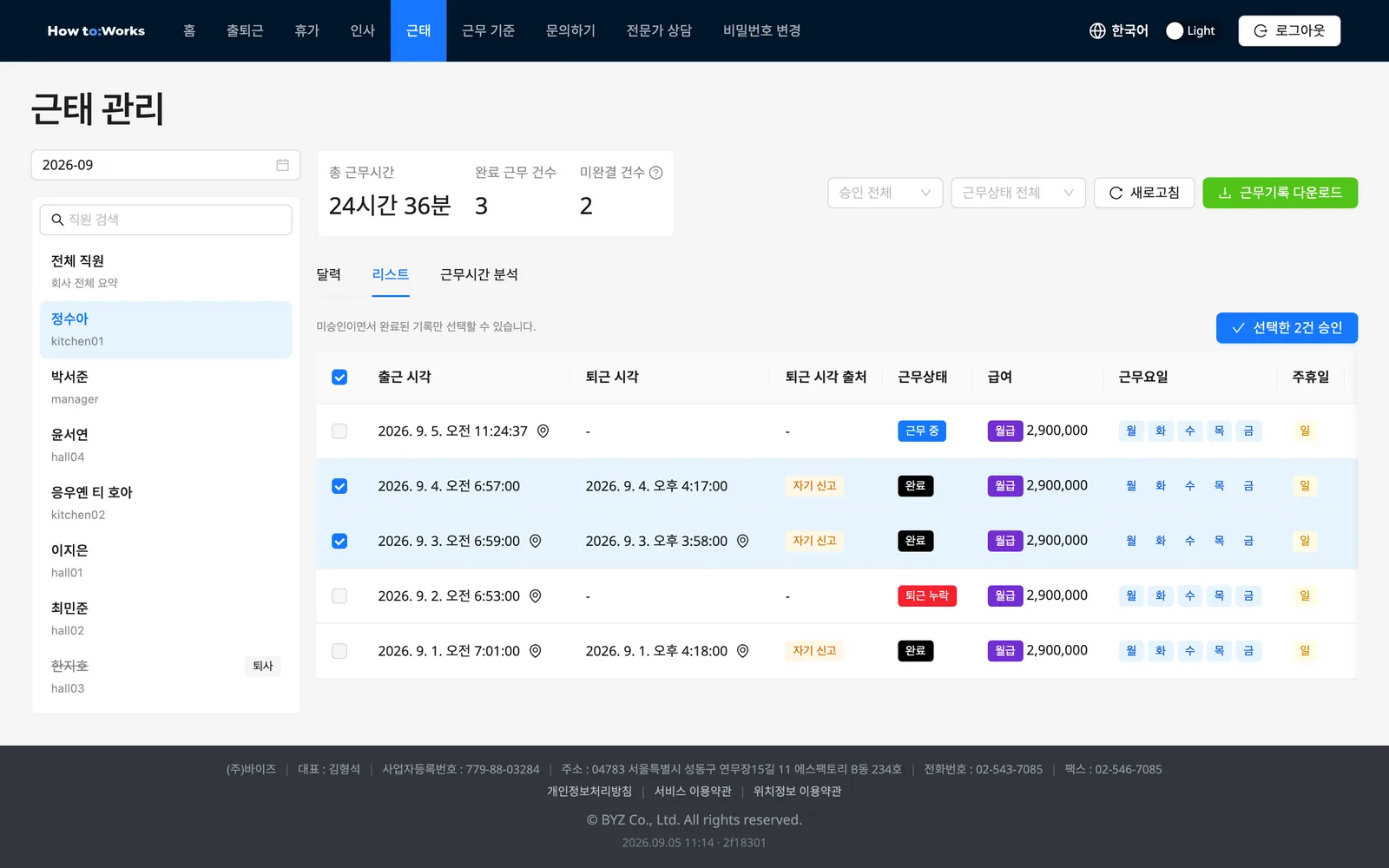Select employee 박서준 in the list
The height and width of the screenshot is (868, 1389).
pos(166,387)
